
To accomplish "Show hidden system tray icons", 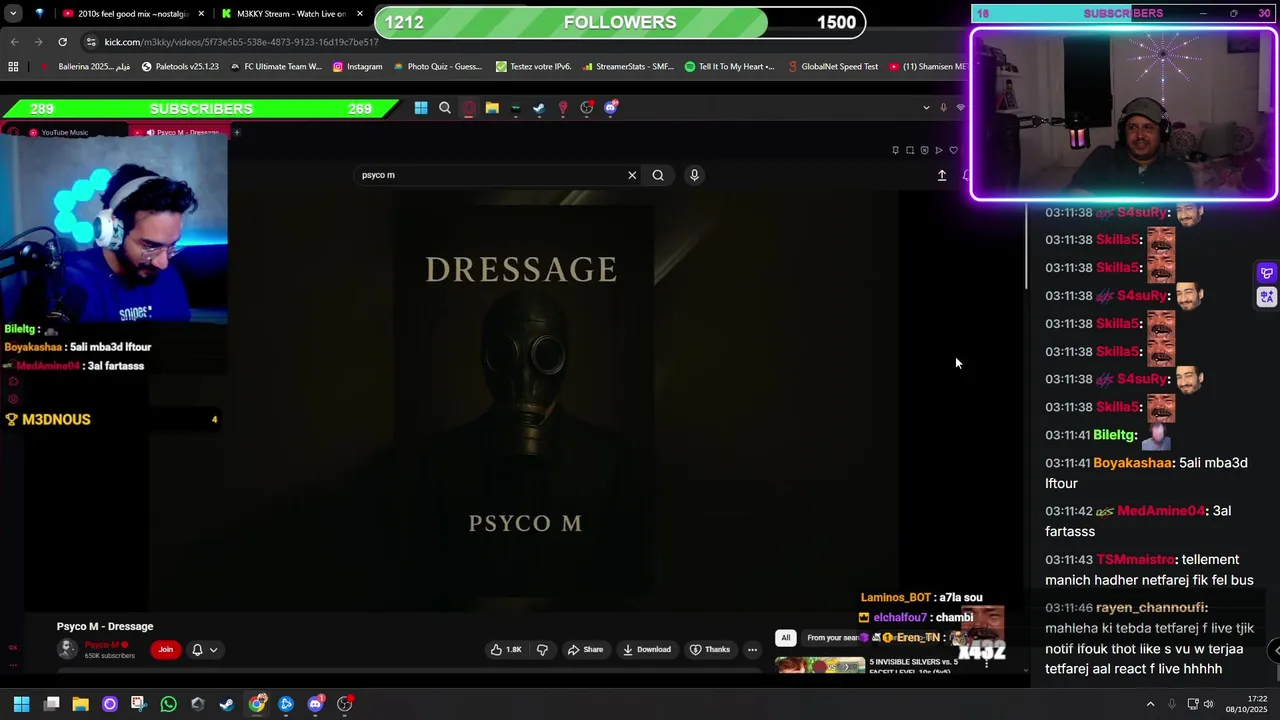I will point(1150,704).
